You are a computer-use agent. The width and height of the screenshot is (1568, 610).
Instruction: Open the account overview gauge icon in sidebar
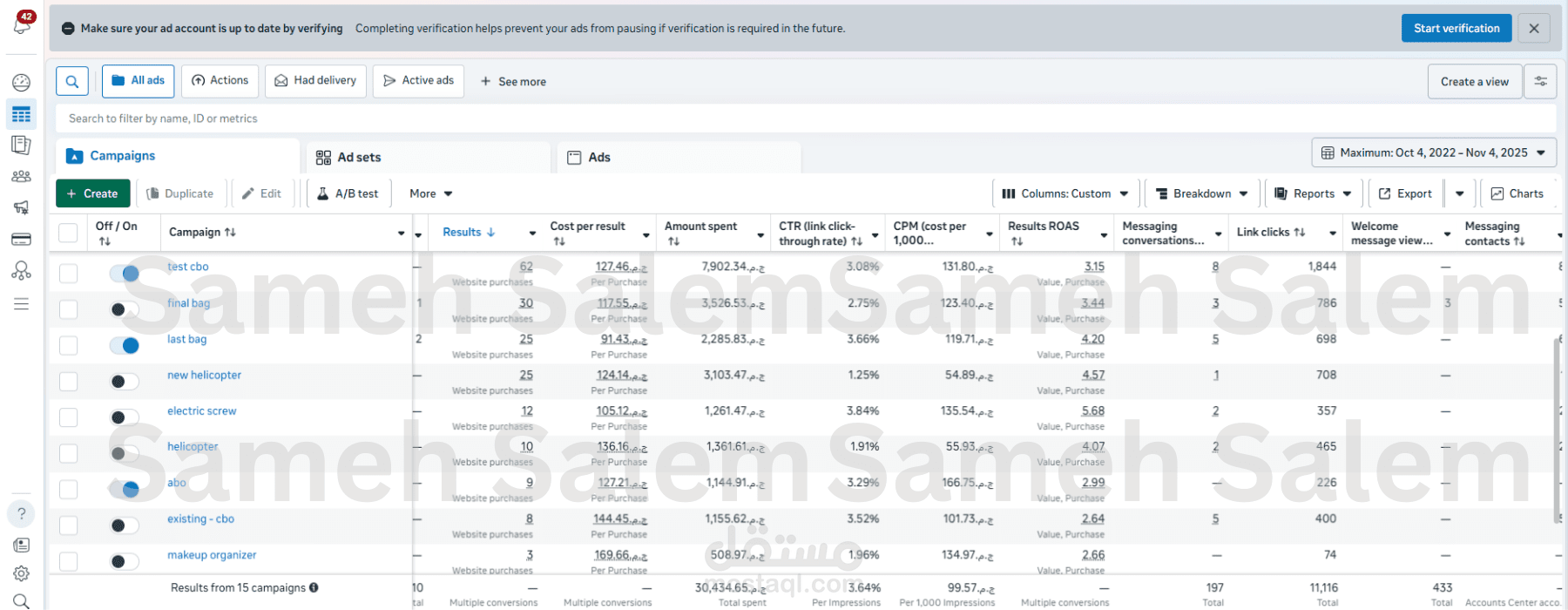click(x=21, y=83)
